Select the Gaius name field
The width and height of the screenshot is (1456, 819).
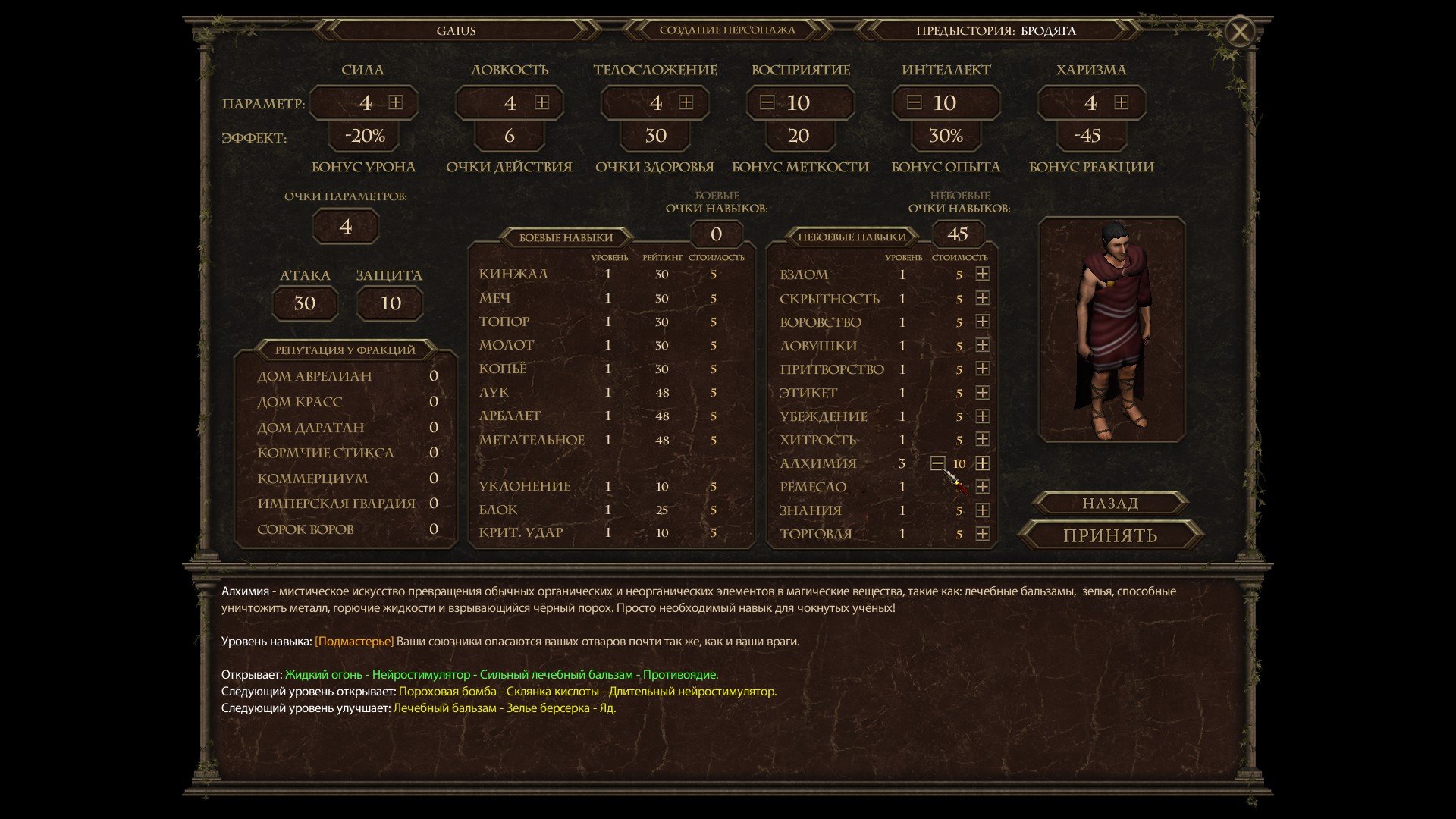tap(457, 30)
